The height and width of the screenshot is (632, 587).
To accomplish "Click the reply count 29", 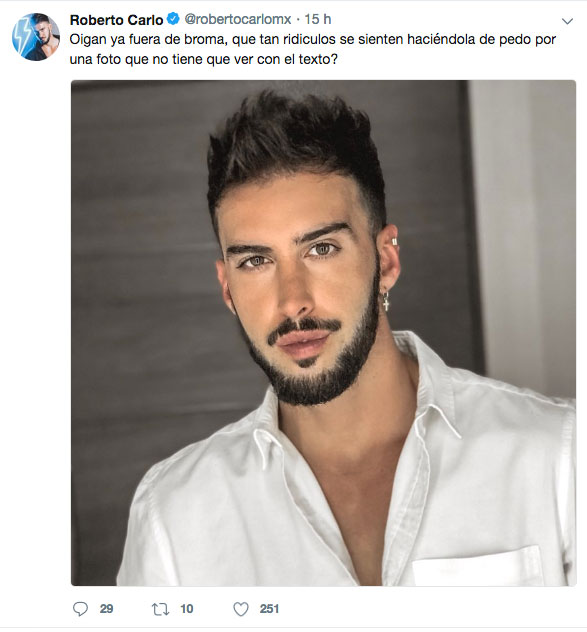I will pyautogui.click(x=106, y=609).
